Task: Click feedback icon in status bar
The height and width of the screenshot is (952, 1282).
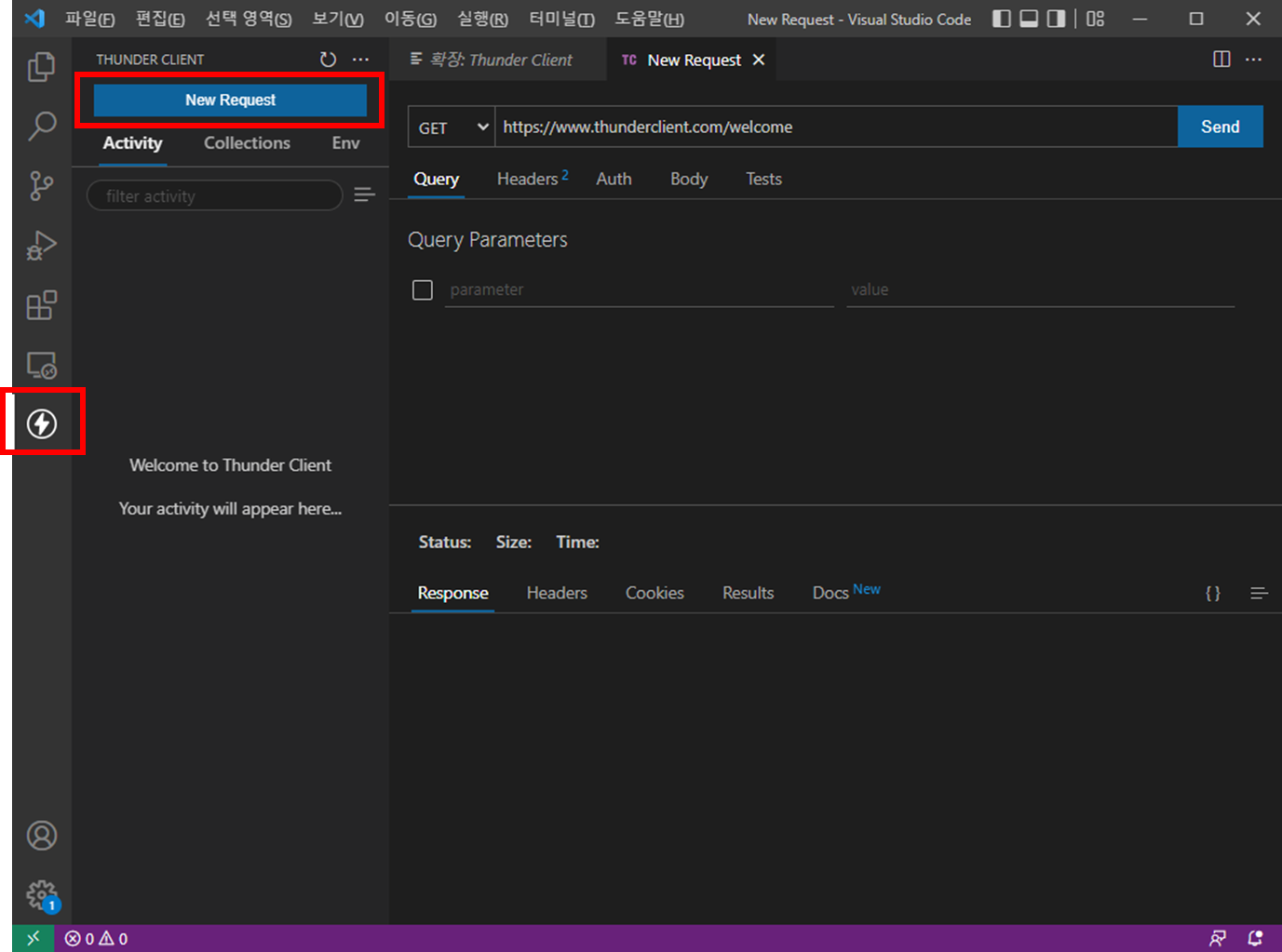Action: click(1218, 938)
